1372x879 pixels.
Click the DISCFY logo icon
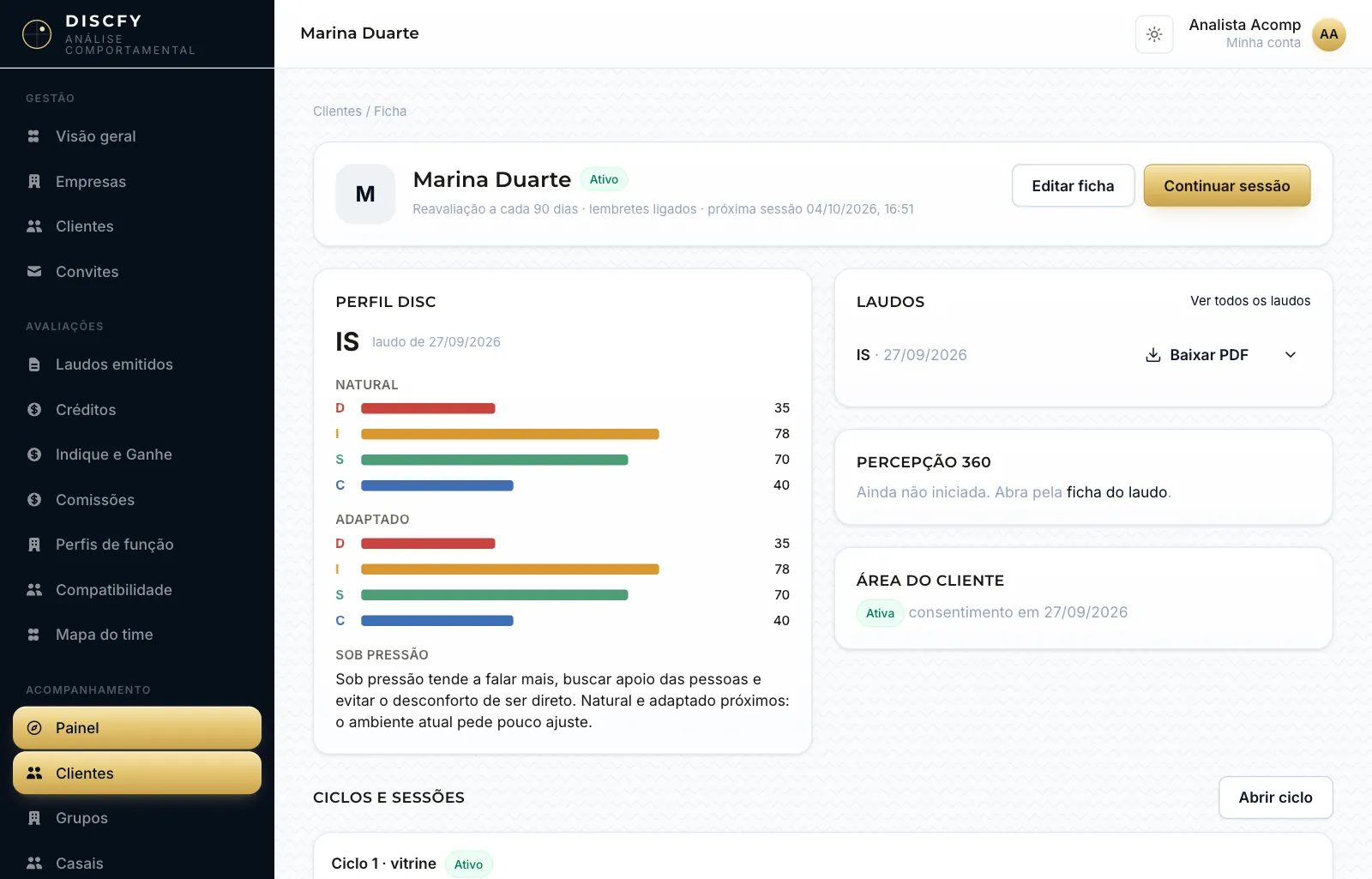37,34
